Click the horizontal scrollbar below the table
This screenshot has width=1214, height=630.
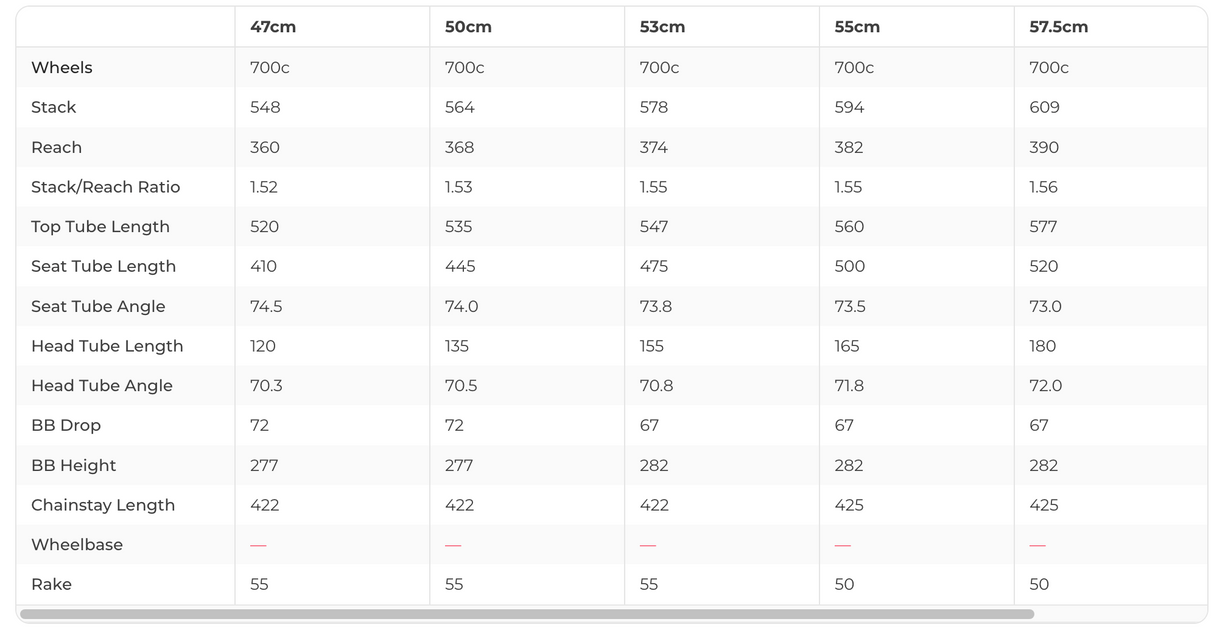tap(526, 614)
